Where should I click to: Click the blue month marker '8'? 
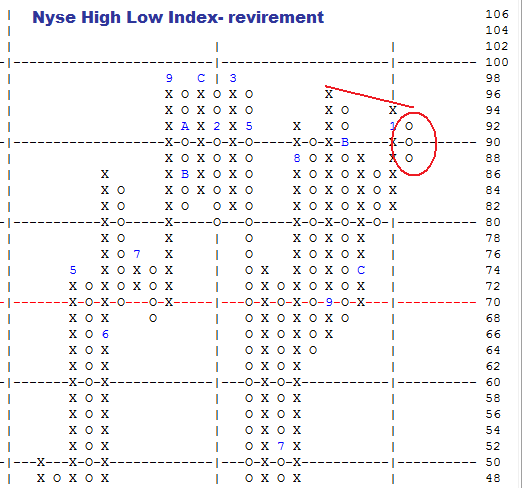(x=297, y=158)
